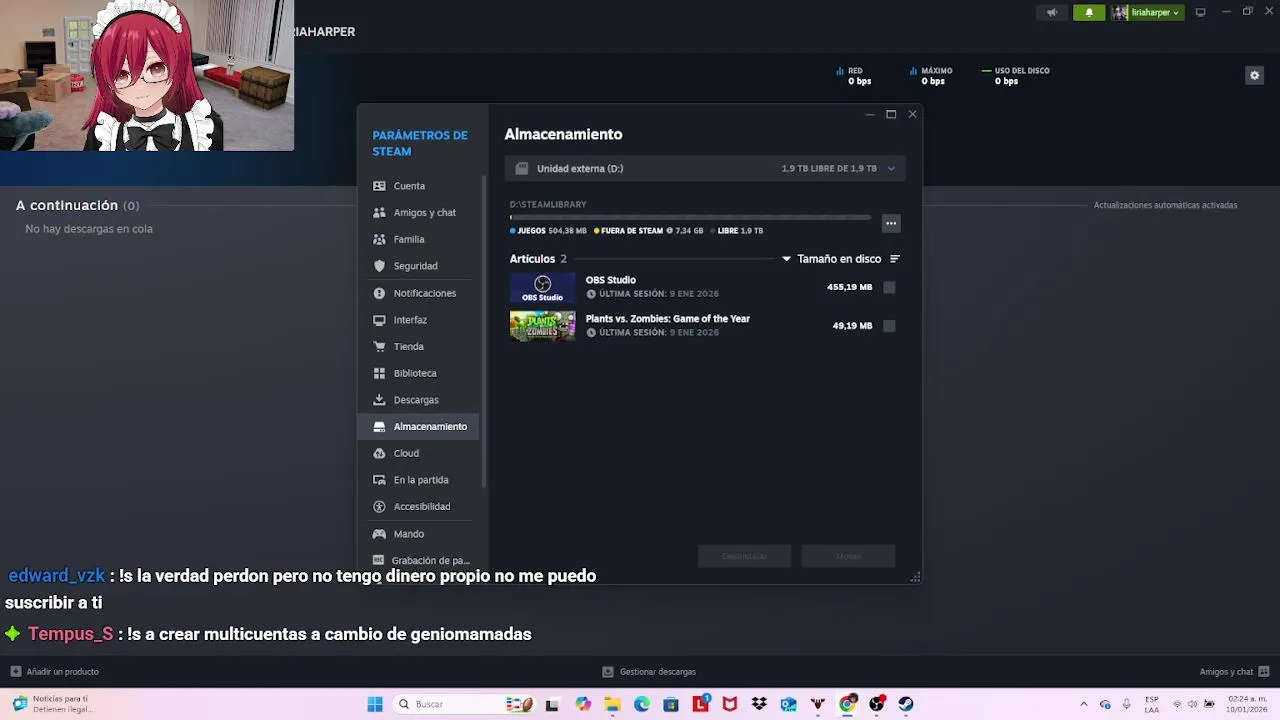The image size is (1280, 720).
Task: Click the settings sidebar scrollbar
Action: (x=484, y=330)
